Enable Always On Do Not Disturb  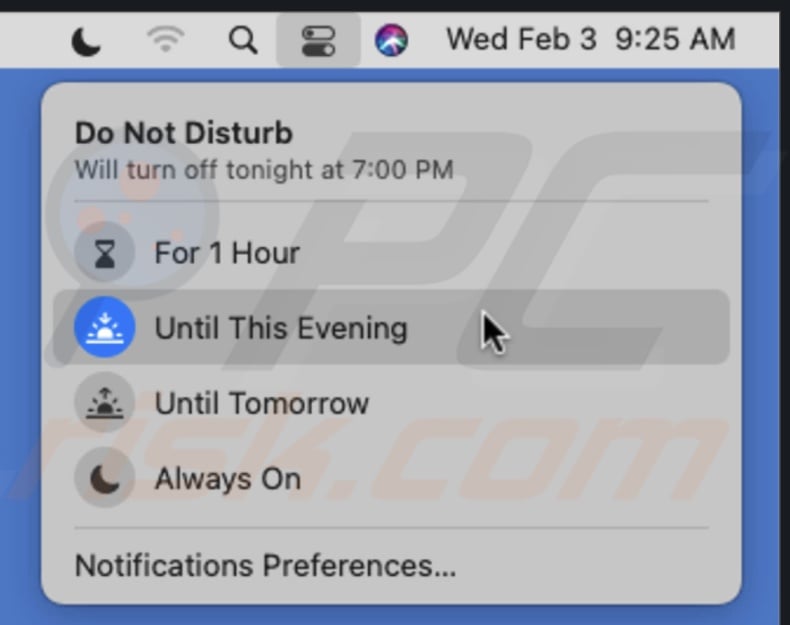(x=391, y=477)
